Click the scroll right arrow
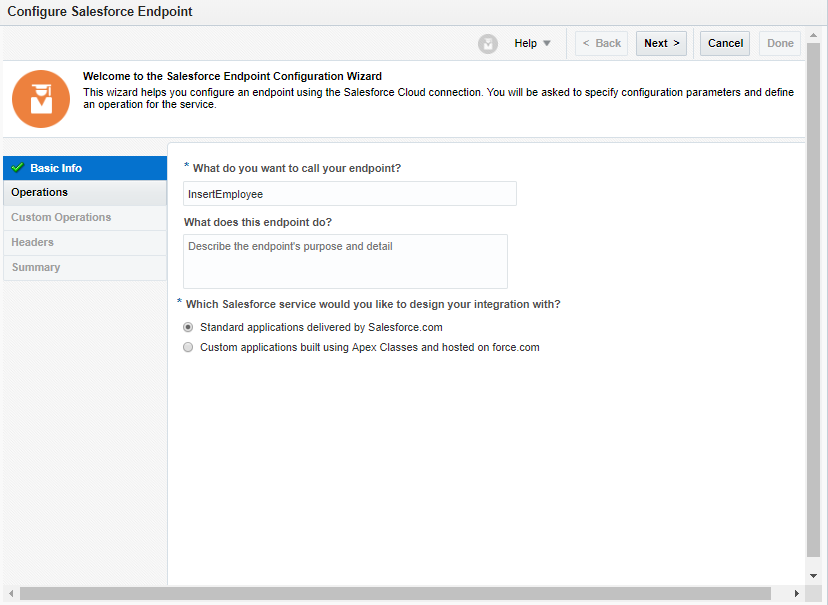Viewport: 828px width, 605px height. 796,593
